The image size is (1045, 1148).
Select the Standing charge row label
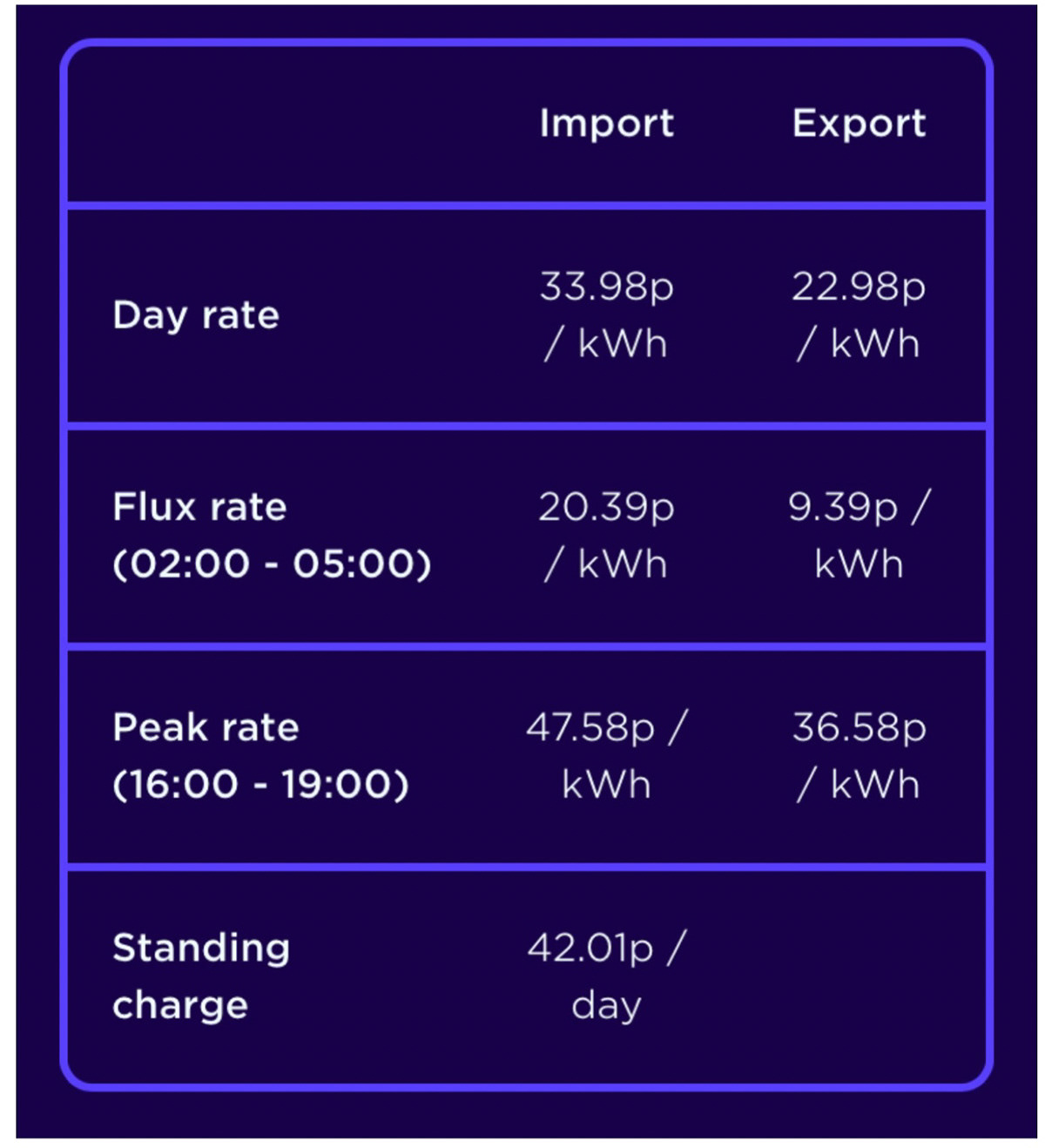[201, 976]
